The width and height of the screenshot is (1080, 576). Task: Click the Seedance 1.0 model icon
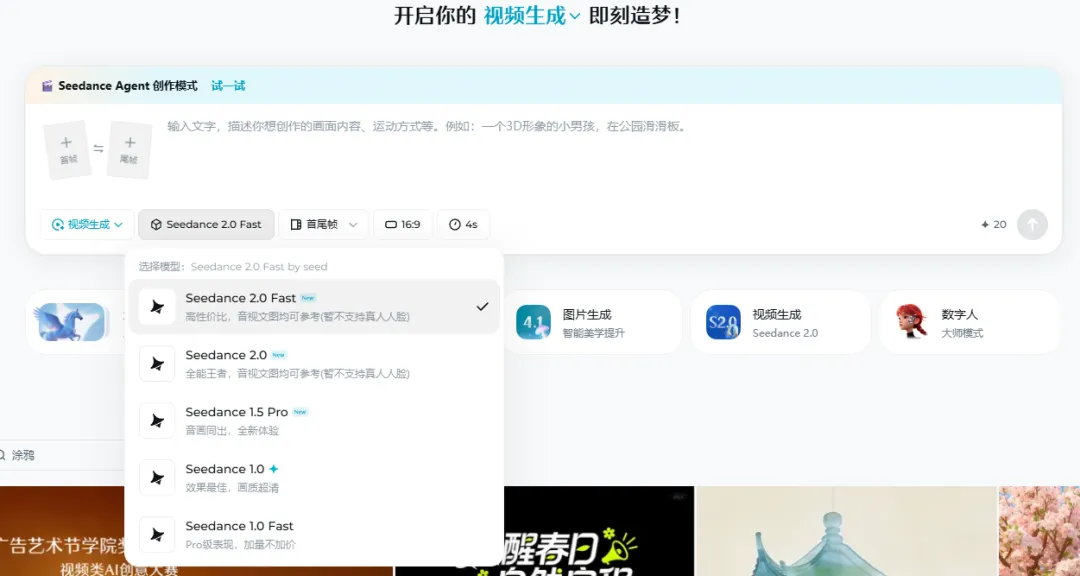(x=157, y=477)
